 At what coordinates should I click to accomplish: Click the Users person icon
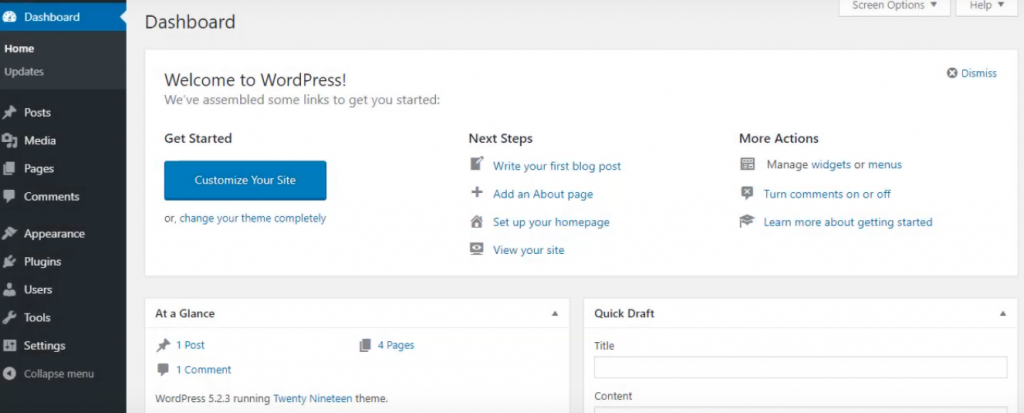(x=9, y=289)
